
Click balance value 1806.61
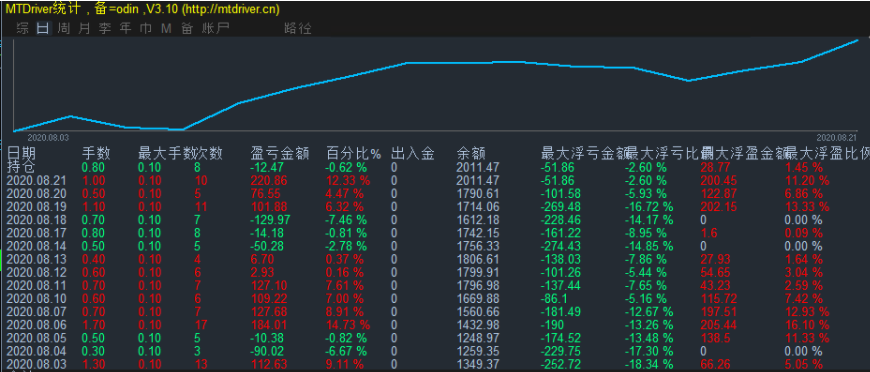(478, 259)
